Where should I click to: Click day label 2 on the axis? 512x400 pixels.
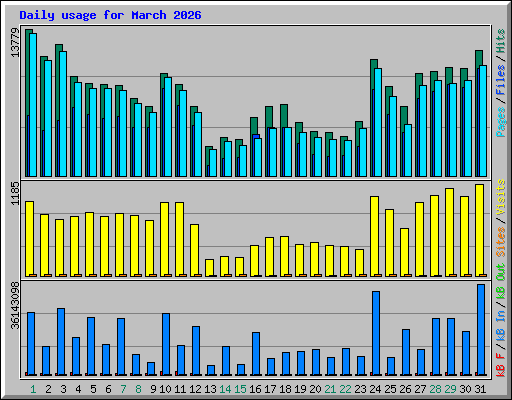pos(48,389)
